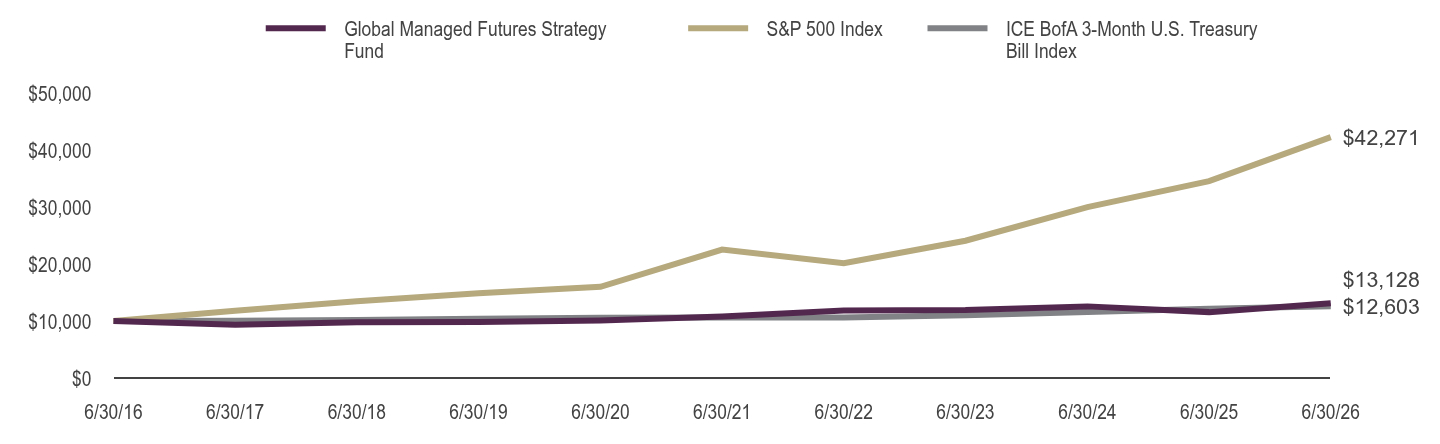This screenshot has height=444, width=1440.
Task: Click the 6/30/26 x-axis date label
Action: [x=1330, y=412]
